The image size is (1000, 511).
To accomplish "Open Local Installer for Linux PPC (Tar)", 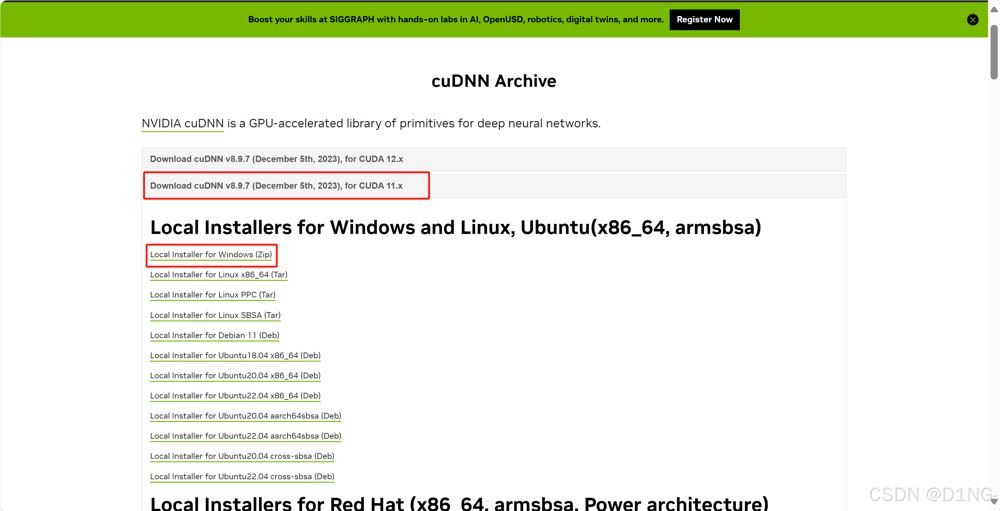I will [212, 295].
